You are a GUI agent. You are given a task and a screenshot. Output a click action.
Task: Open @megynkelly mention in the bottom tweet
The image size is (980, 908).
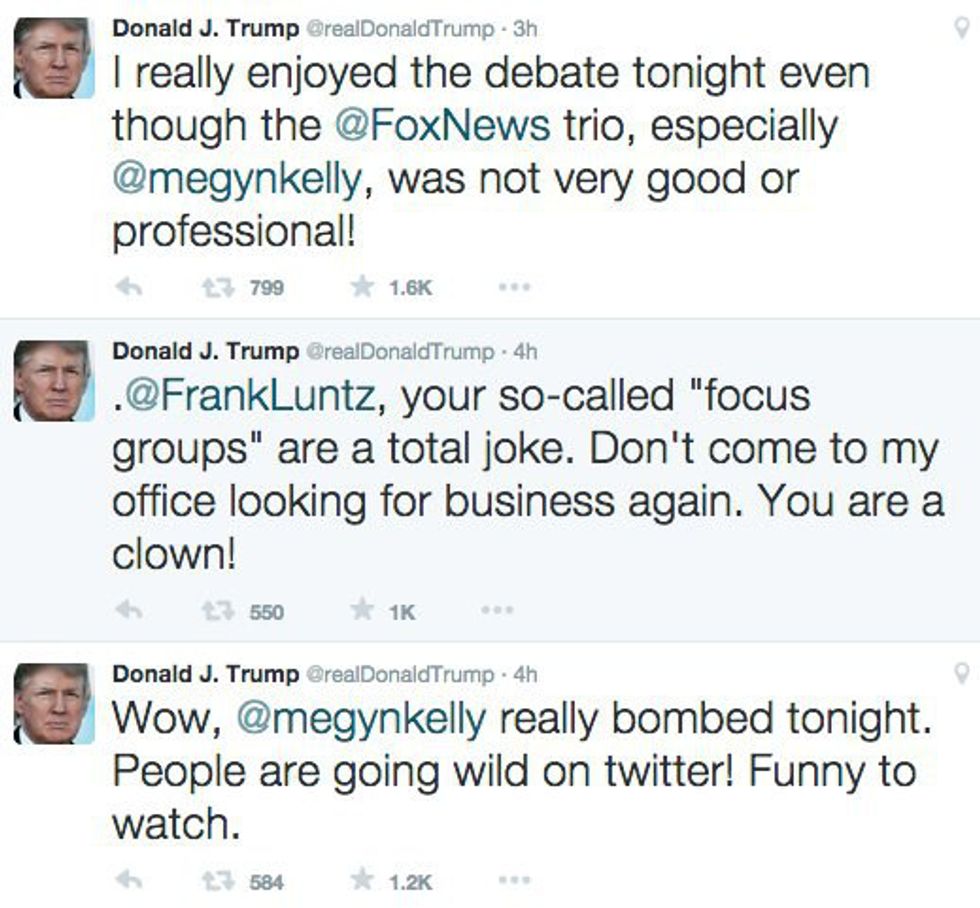(360, 719)
